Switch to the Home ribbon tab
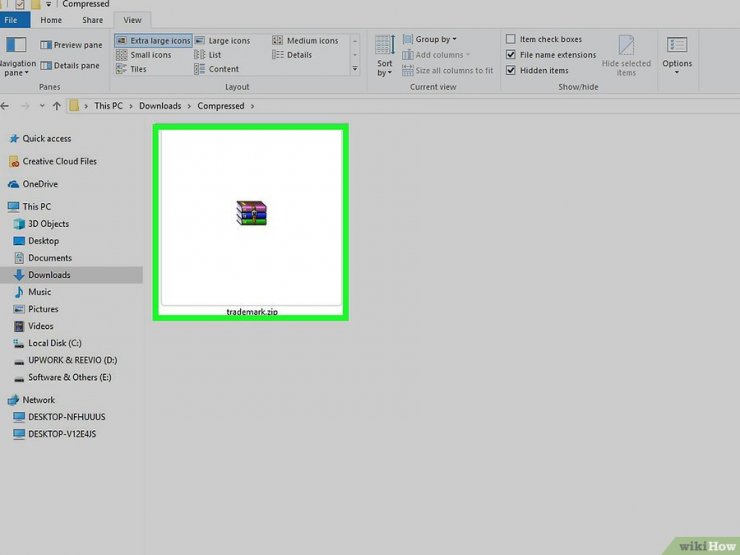The width and height of the screenshot is (740, 555). tap(51, 20)
